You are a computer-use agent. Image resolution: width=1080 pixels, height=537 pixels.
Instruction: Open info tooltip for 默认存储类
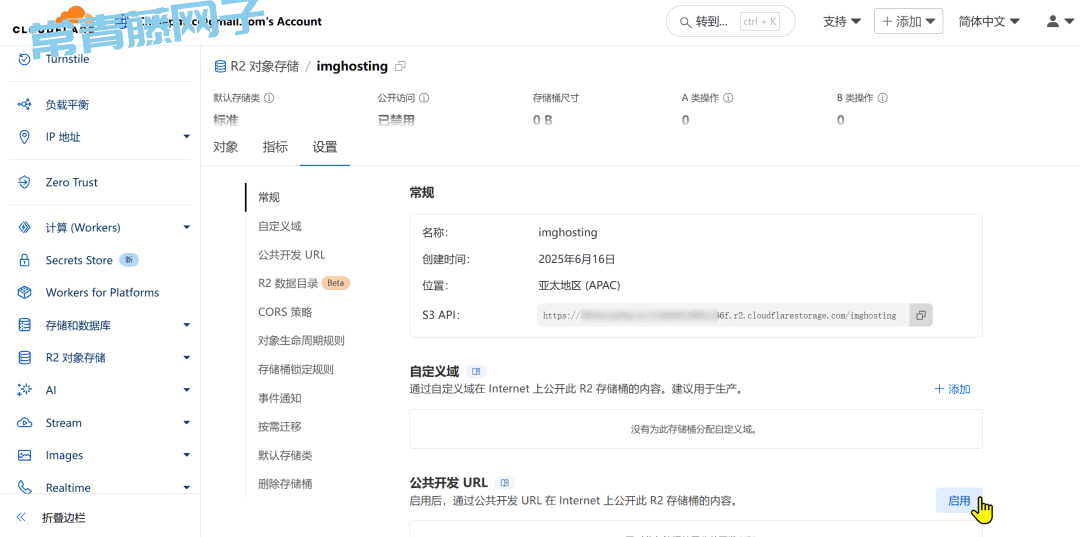(x=269, y=98)
